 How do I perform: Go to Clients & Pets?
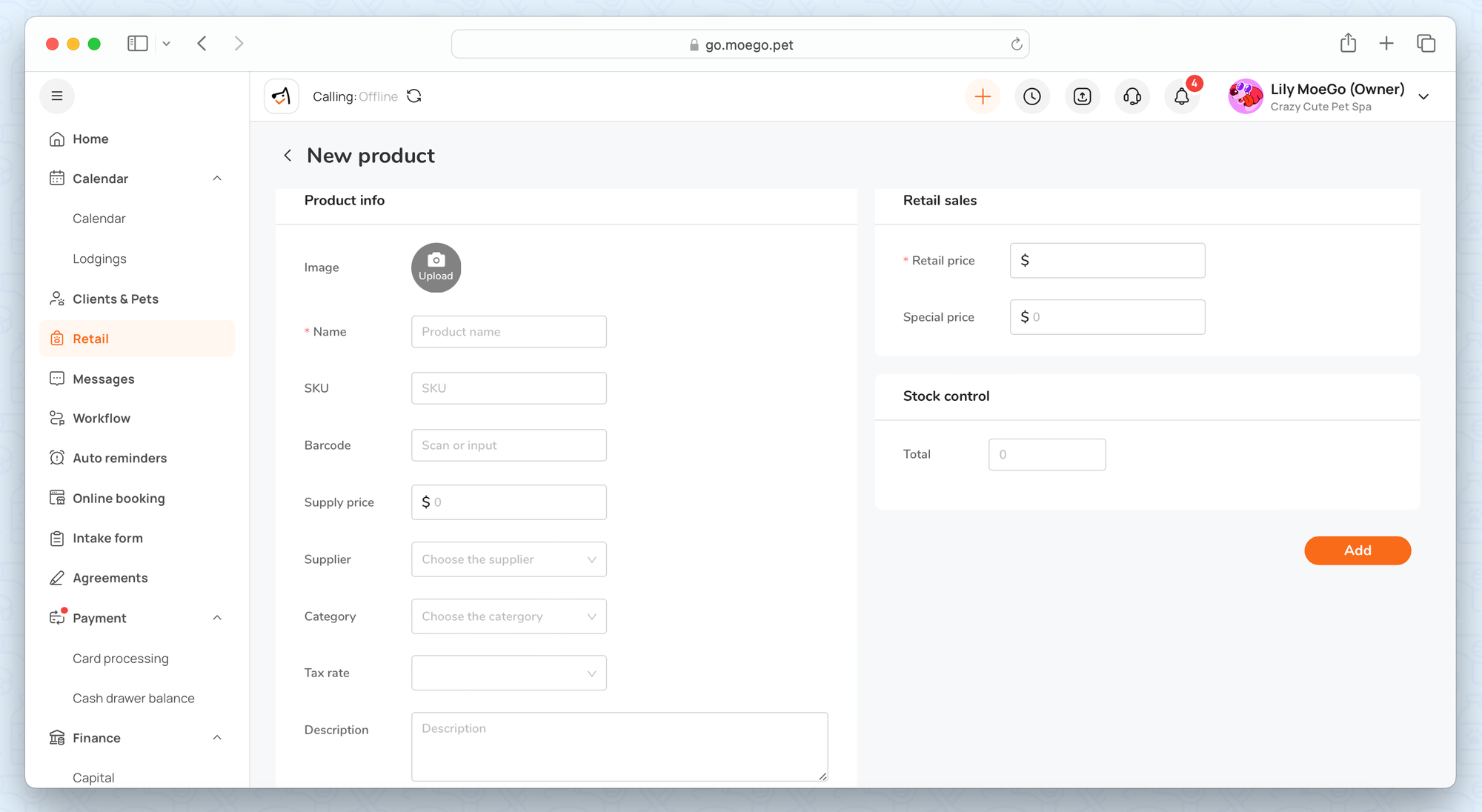pos(116,299)
